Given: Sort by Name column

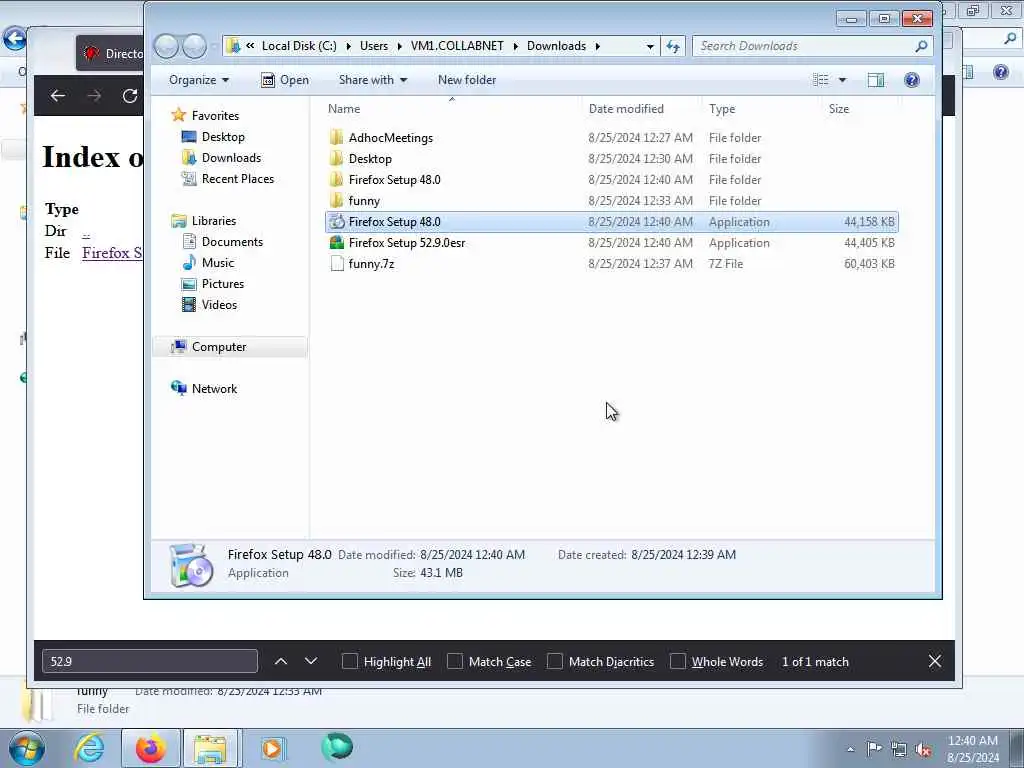Looking at the screenshot, I should pyautogui.click(x=344, y=109).
